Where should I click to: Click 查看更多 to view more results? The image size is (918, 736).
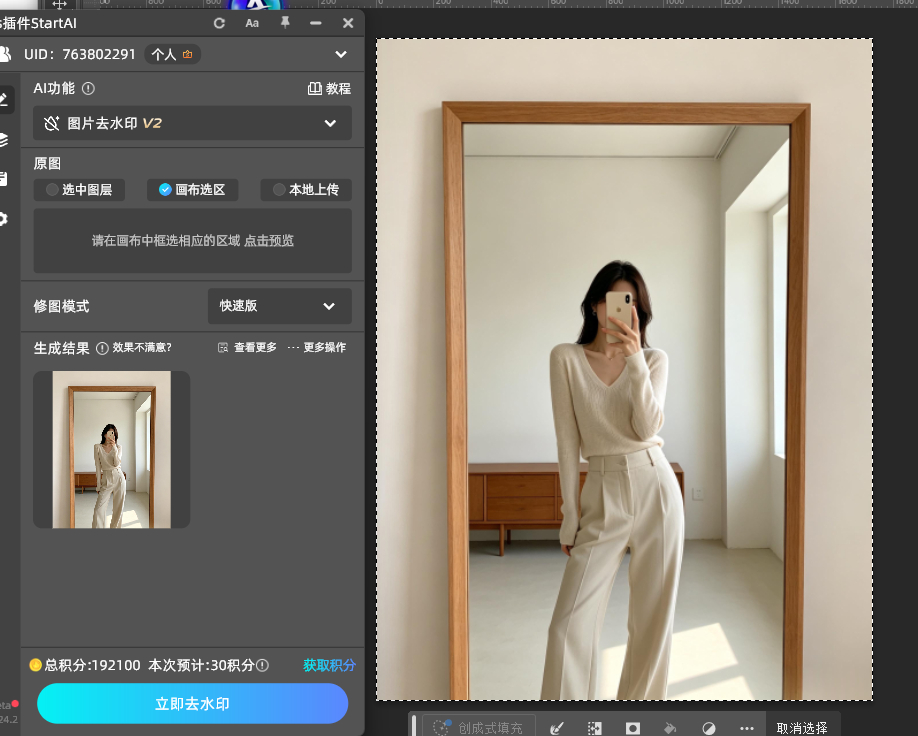(247, 348)
